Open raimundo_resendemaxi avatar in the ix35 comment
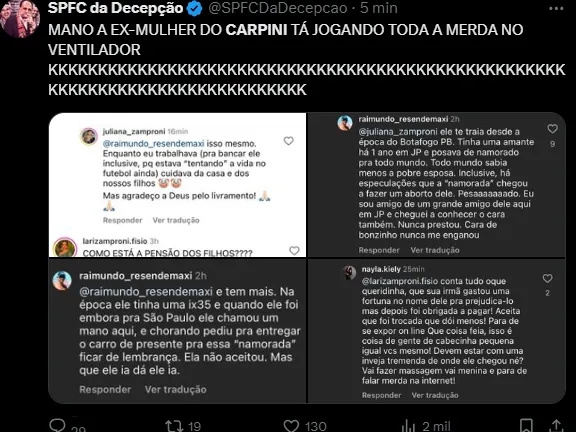The width and height of the screenshot is (576, 432). [x=62, y=281]
